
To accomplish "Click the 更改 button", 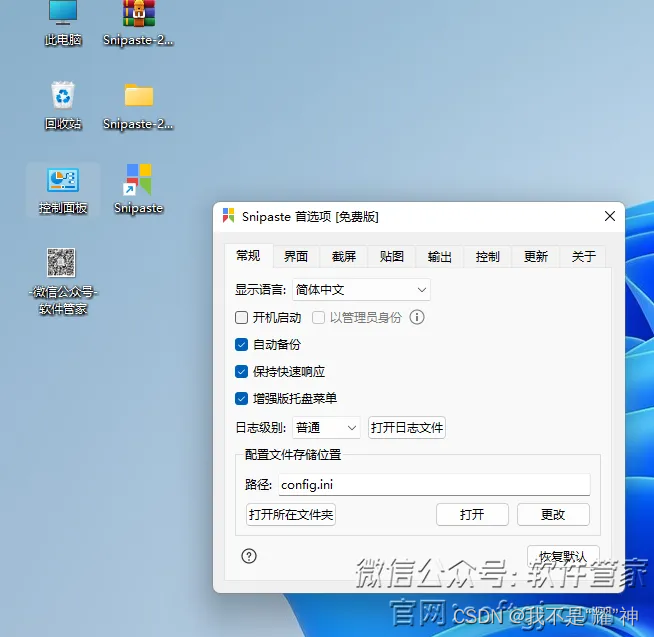I will pos(553,514).
